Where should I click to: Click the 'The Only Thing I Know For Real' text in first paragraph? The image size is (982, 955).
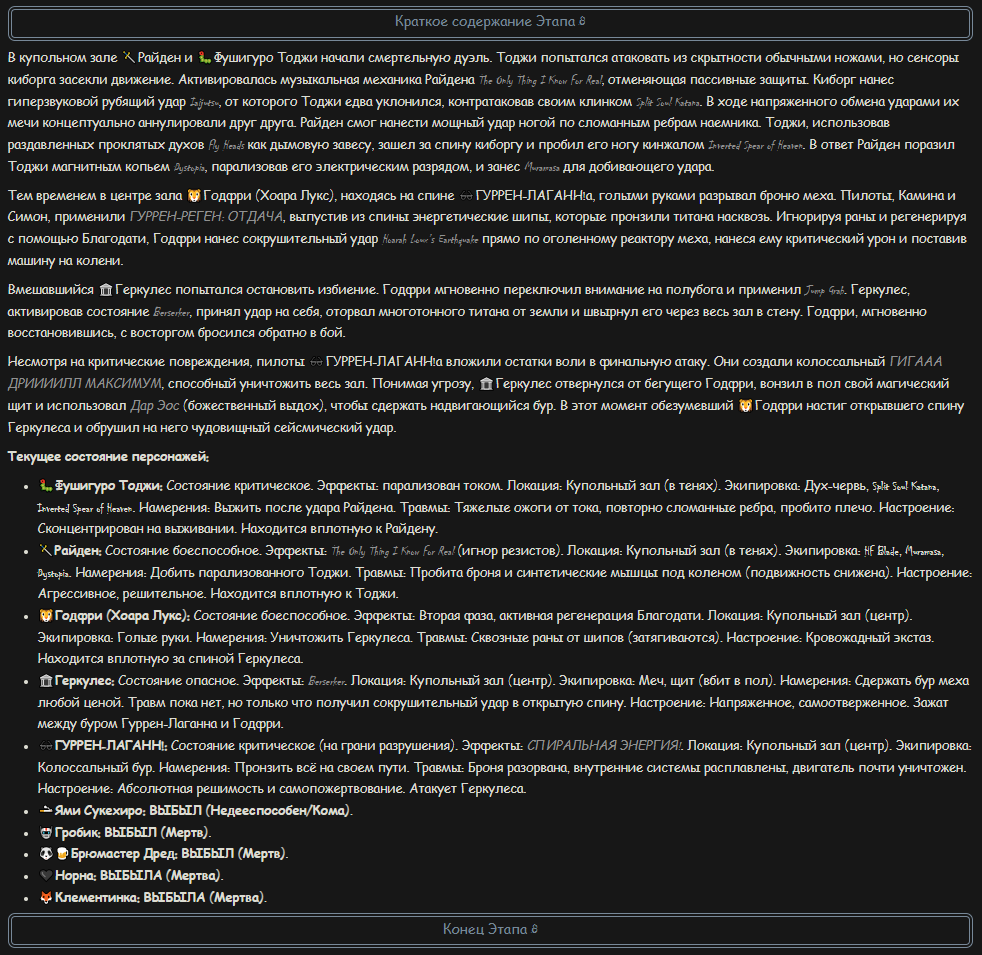541,80
